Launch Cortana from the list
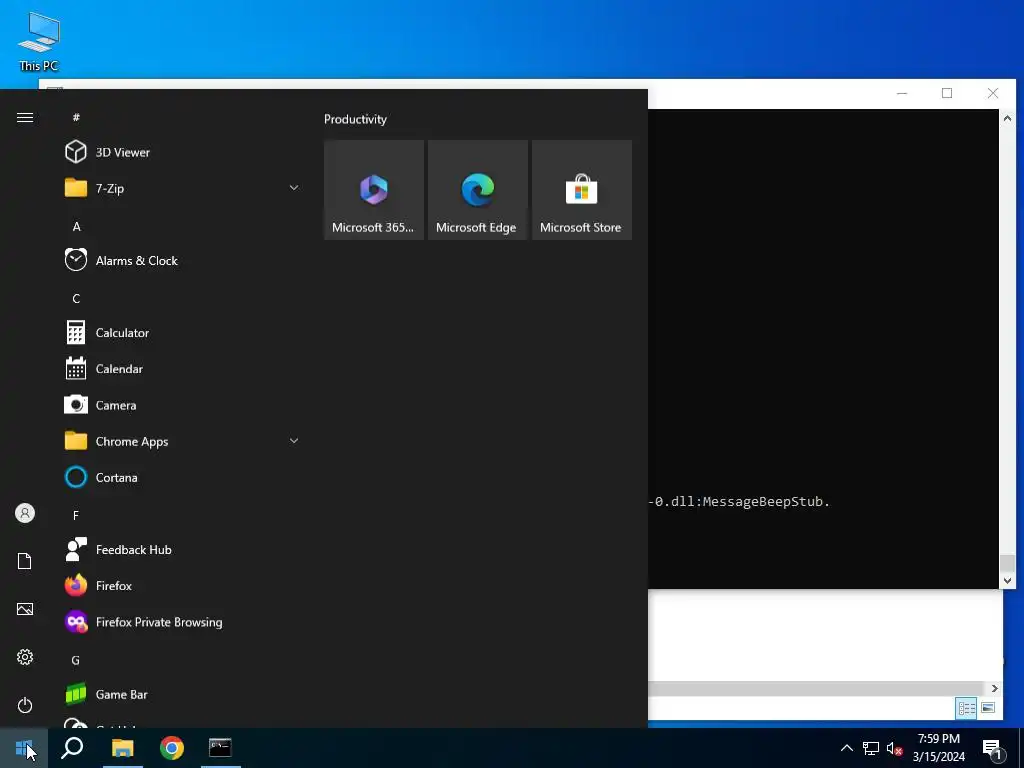1024x768 pixels. (180, 477)
